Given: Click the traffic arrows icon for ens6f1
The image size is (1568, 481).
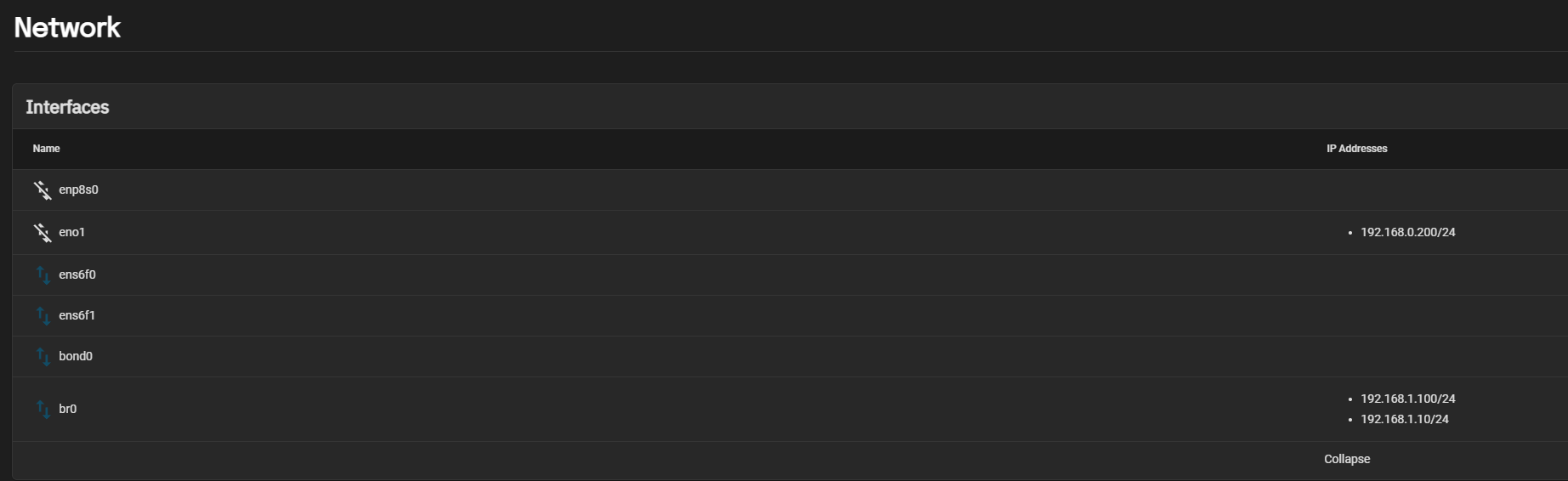Looking at the screenshot, I should pos(43,315).
